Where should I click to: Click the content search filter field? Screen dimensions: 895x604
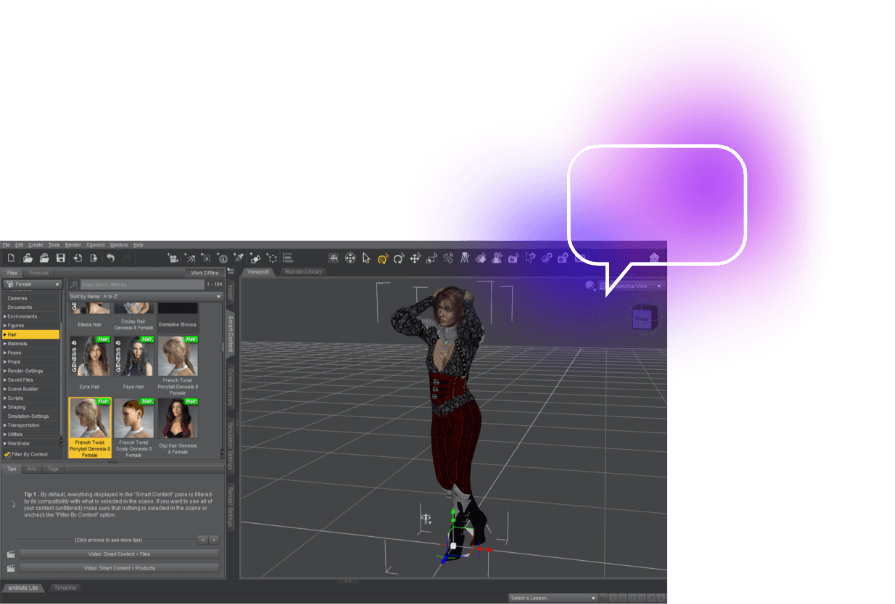(x=140, y=285)
